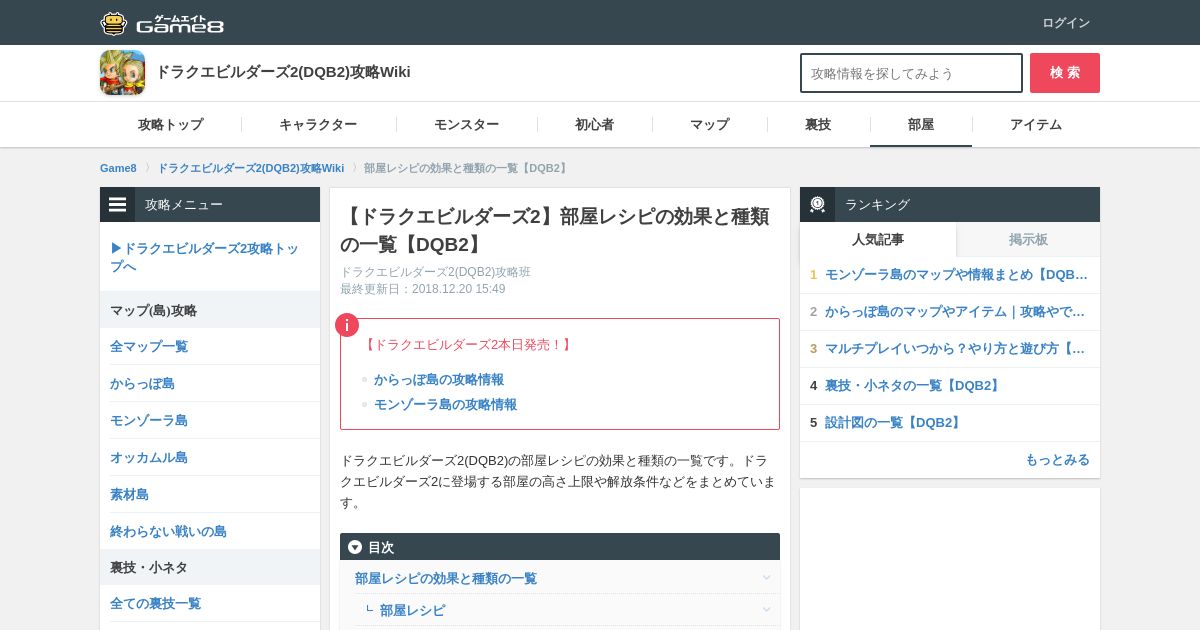Click the ranking medal icon
Viewport: 1200px width, 630px height.
point(817,204)
